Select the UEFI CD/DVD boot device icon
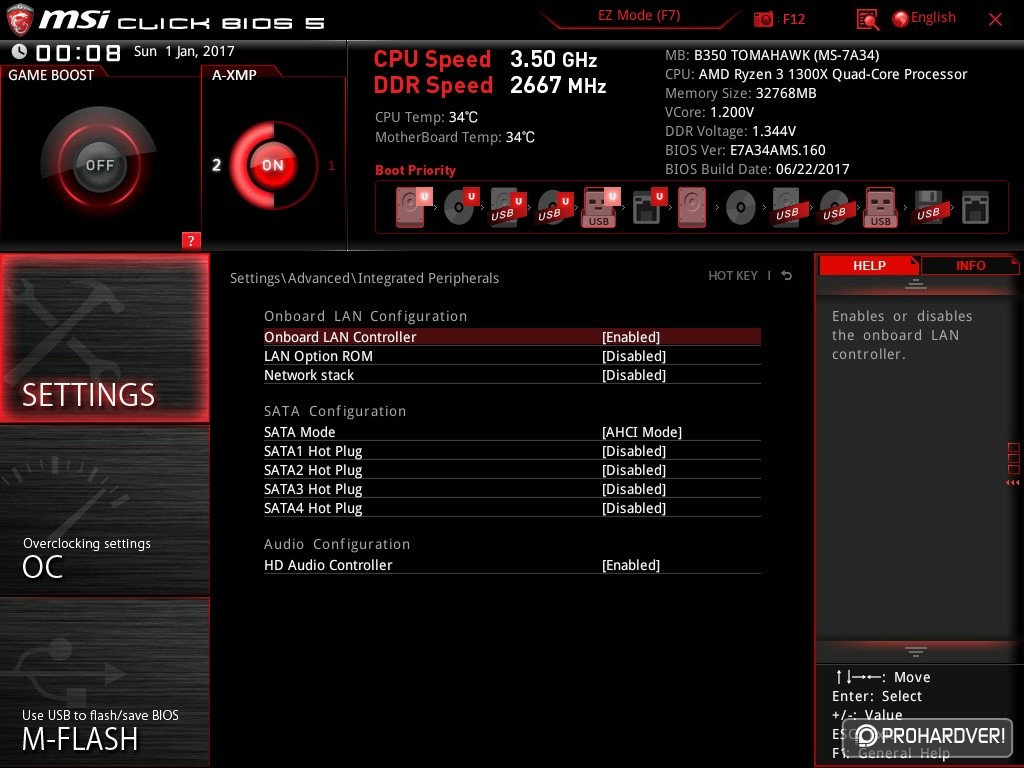Image resolution: width=1024 pixels, height=768 pixels. 460,207
